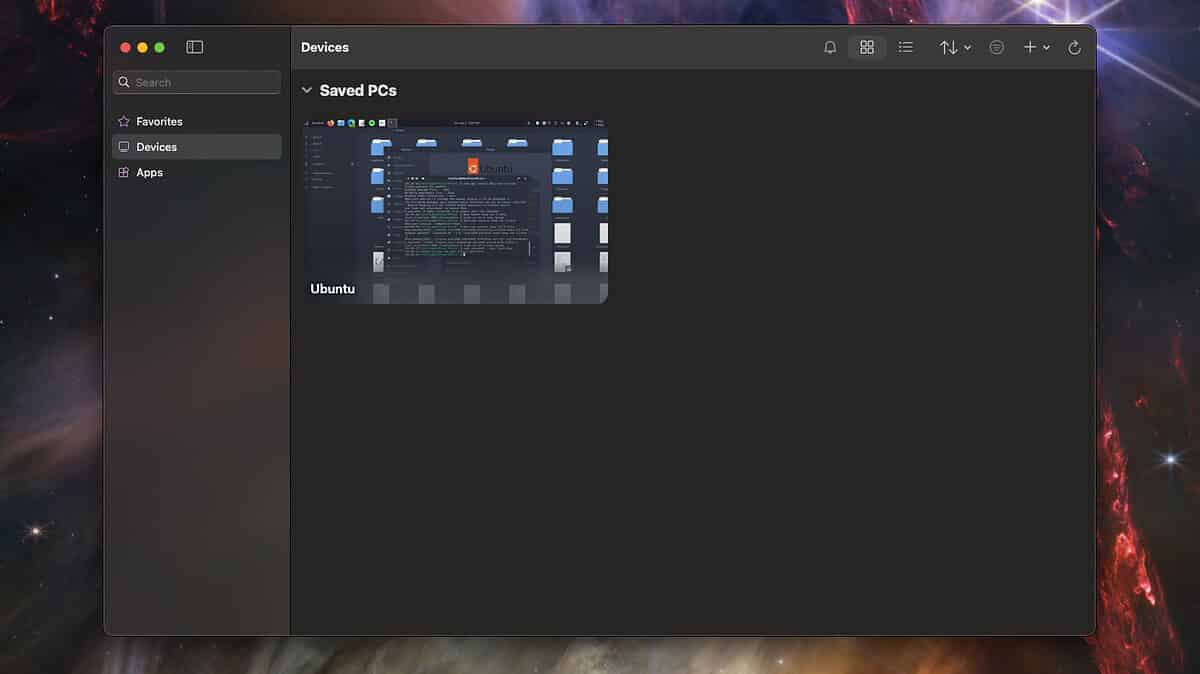
Task: Click the Favorites star icon in sidebar
Action: [x=124, y=121]
